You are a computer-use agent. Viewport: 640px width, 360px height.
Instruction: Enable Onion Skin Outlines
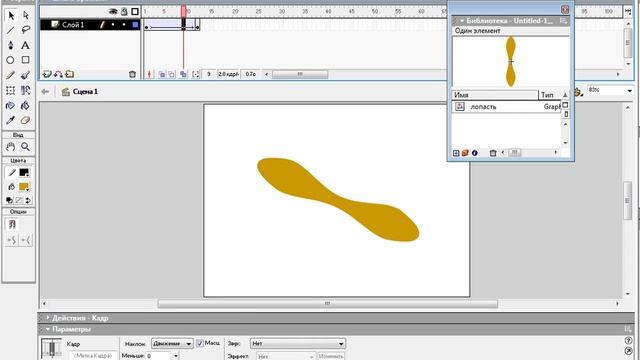[172, 74]
